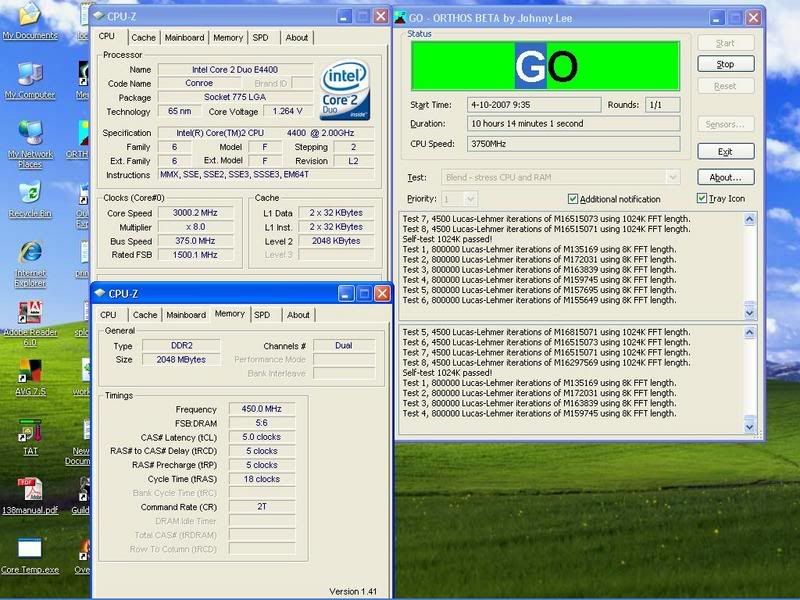This screenshot has width=800, height=600.
Task: Click the greyed-out Start button in ORTHOS
Action: point(726,43)
